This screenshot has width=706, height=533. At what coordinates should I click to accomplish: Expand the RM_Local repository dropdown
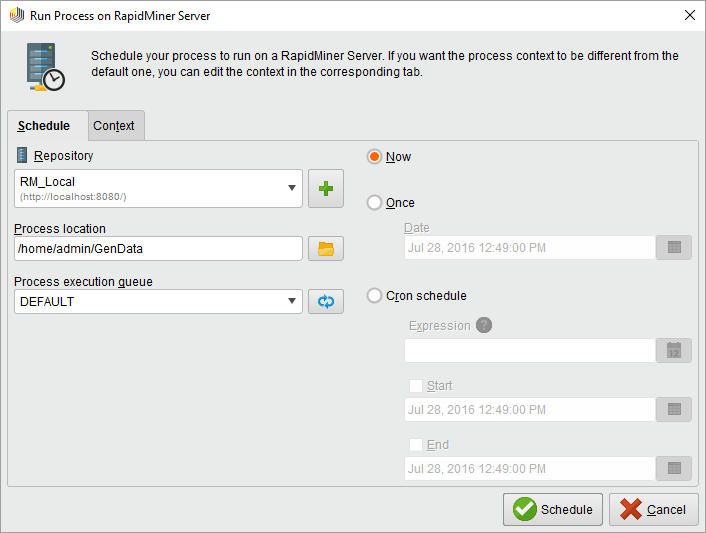point(292,188)
